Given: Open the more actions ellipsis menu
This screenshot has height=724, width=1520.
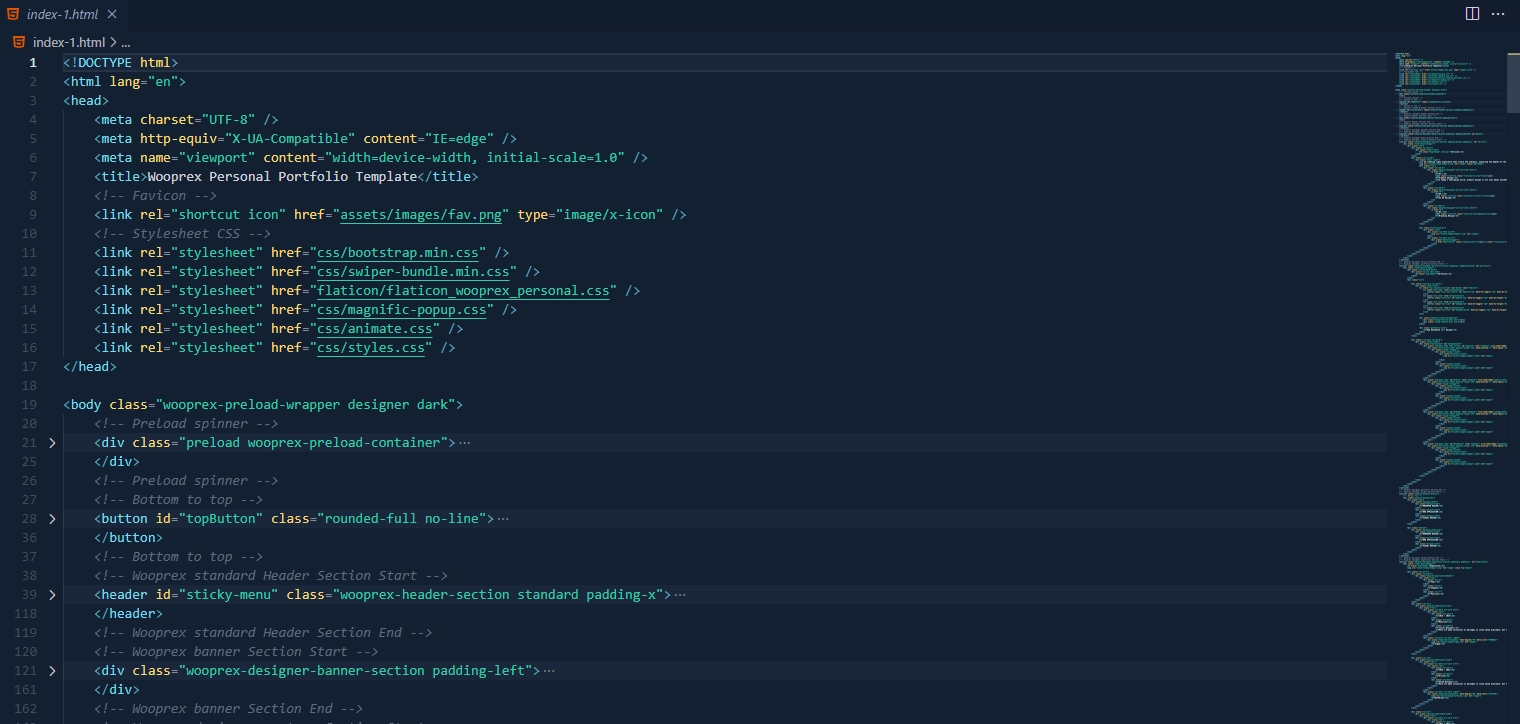Looking at the screenshot, I should point(1498,13).
